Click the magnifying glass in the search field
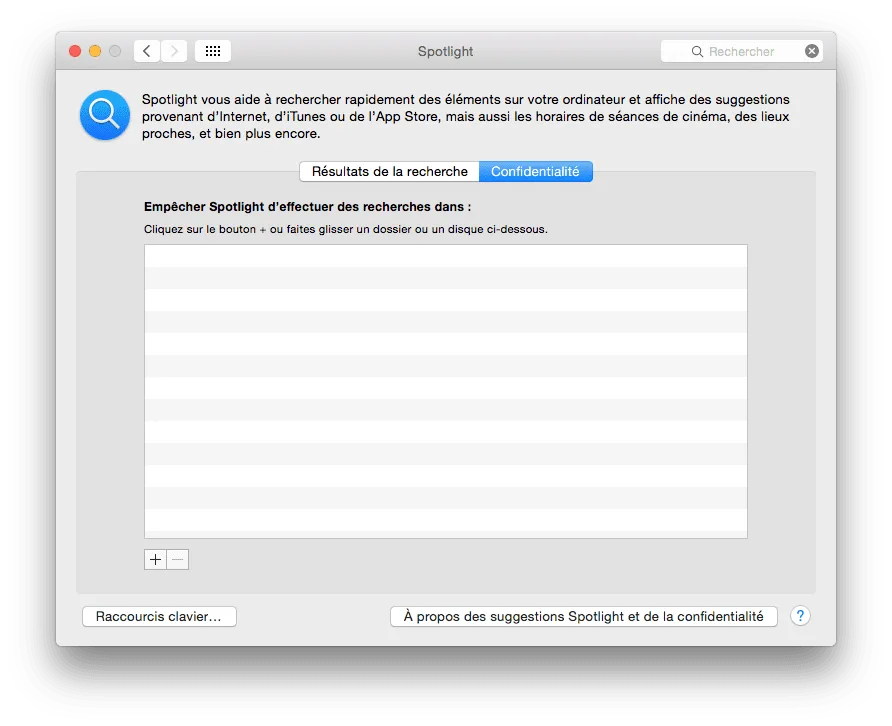This screenshot has height=726, width=892. (x=697, y=52)
